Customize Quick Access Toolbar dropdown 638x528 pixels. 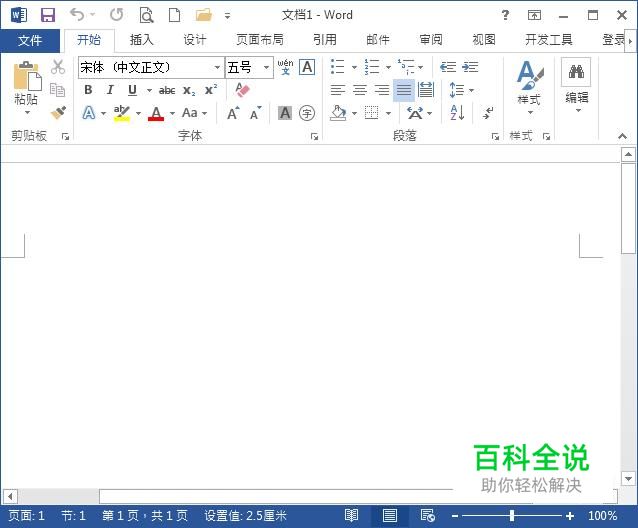pyautogui.click(x=227, y=16)
